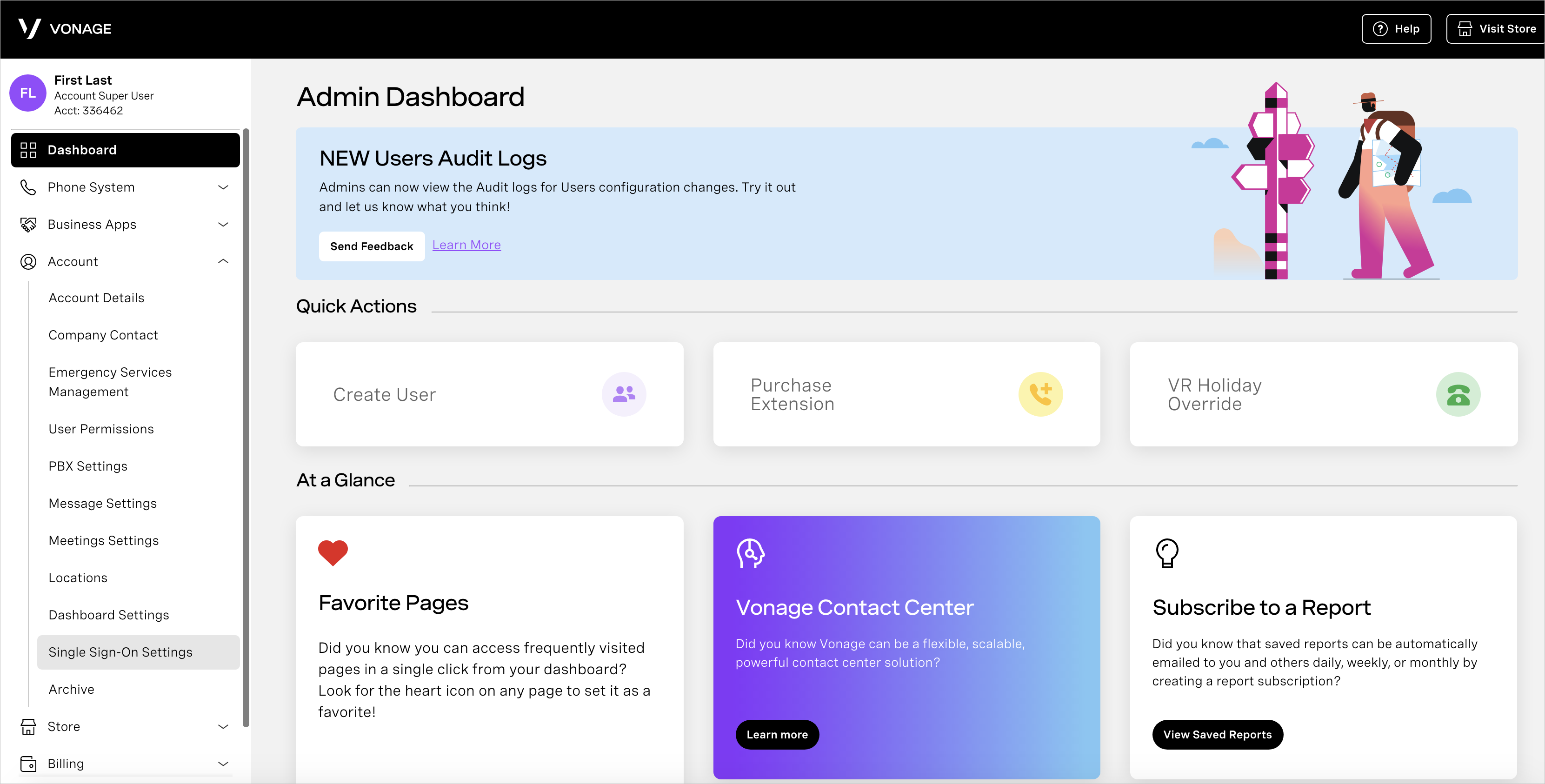
Task: Click the Dashboard icon in sidebar
Action: coord(27,150)
